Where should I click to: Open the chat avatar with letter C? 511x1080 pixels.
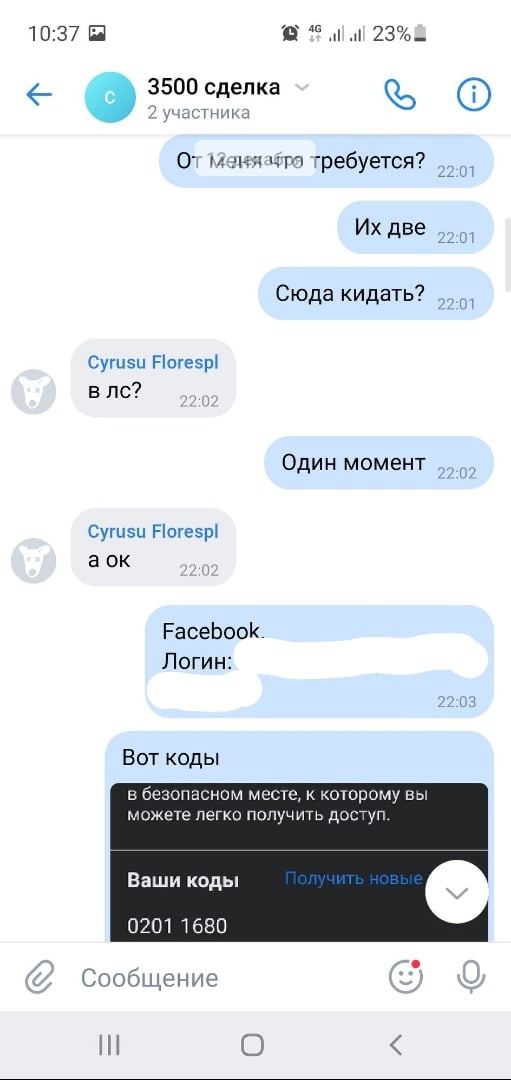[110, 98]
